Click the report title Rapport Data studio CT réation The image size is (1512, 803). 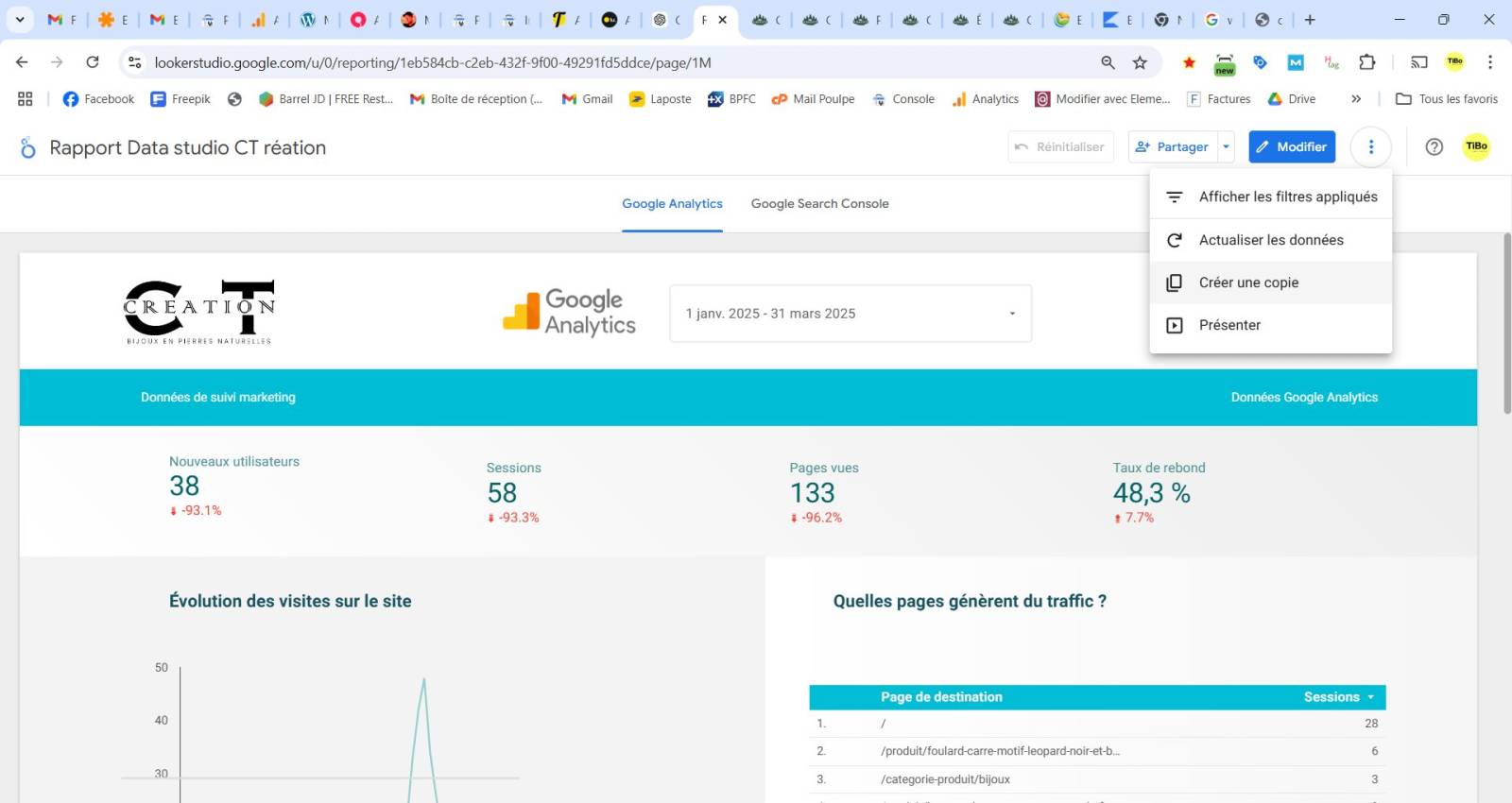point(188,147)
